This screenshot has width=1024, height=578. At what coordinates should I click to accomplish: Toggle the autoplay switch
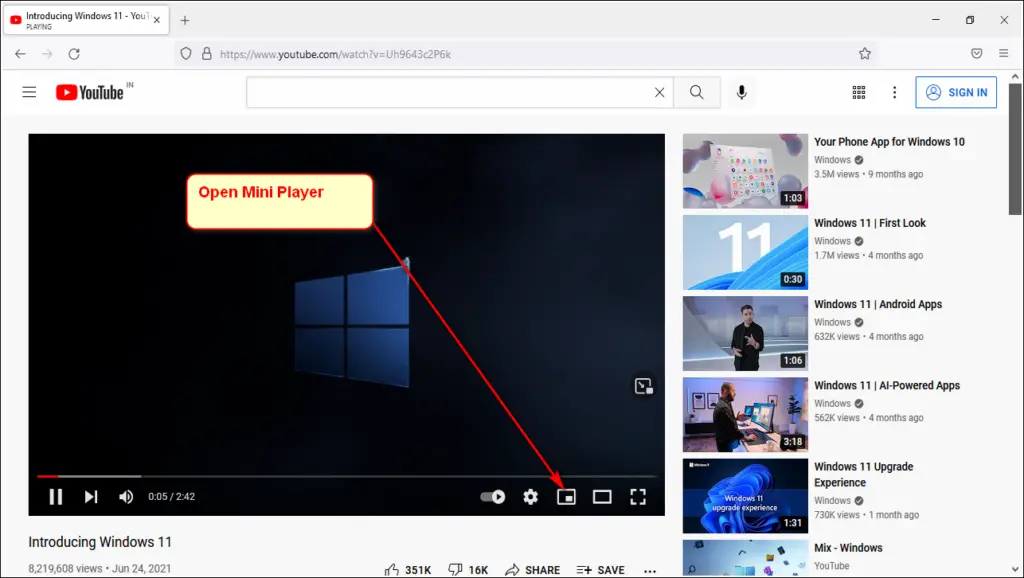point(492,497)
